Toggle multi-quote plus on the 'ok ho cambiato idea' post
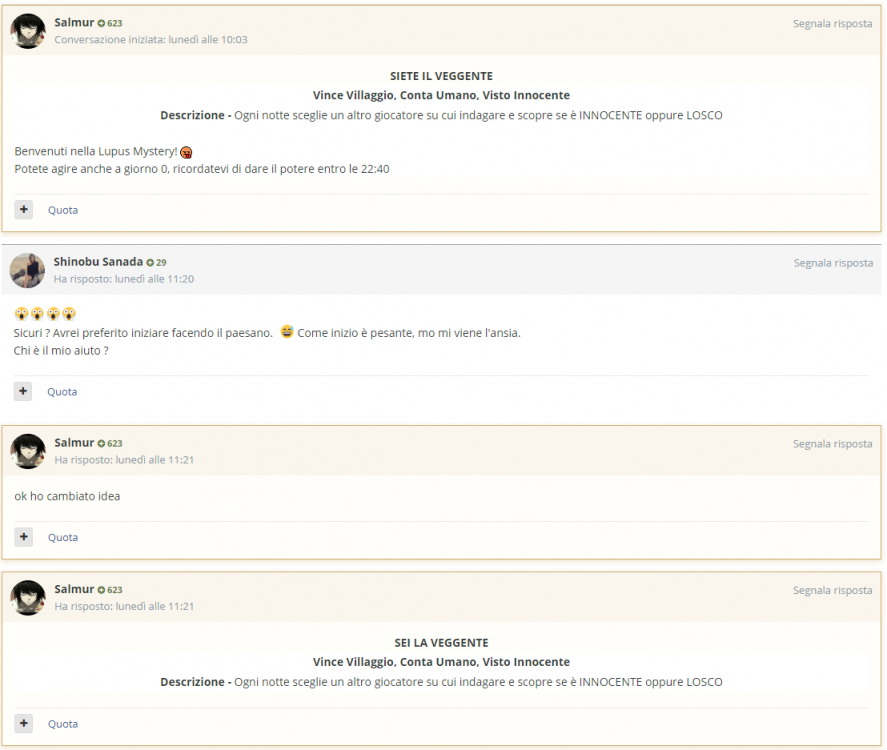The width and height of the screenshot is (887, 750). click(x=24, y=537)
